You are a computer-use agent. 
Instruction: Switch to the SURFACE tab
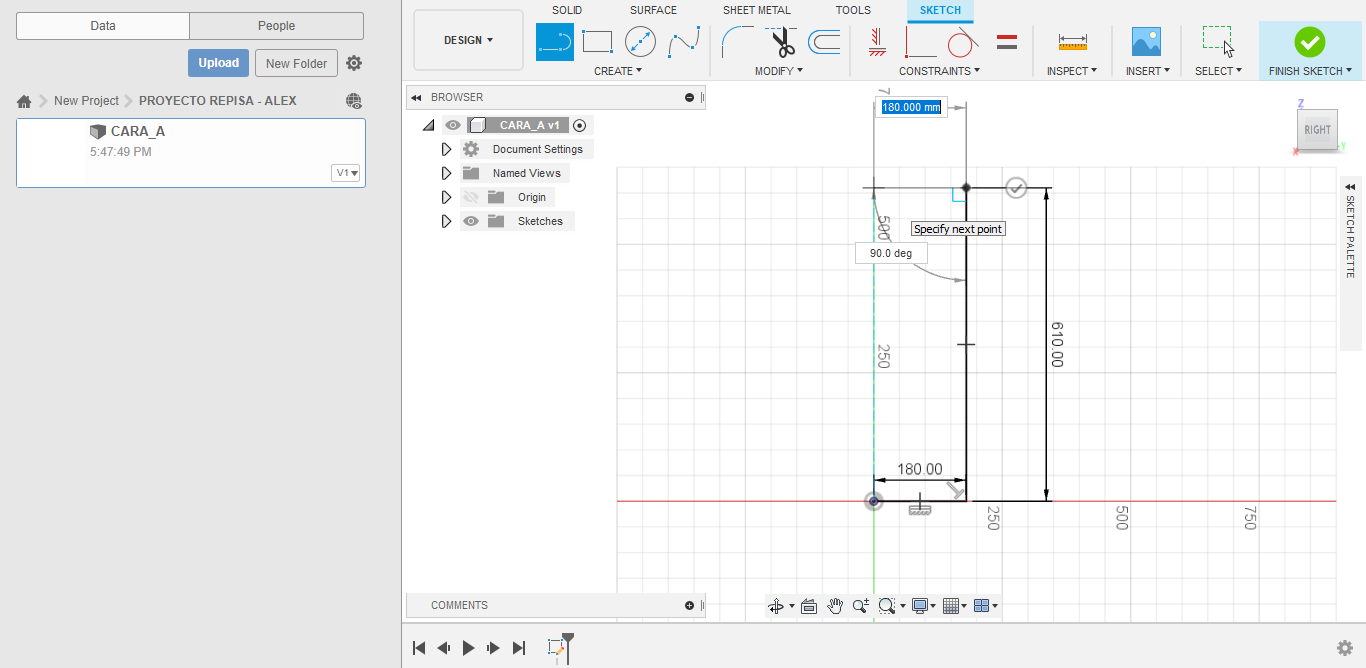tap(653, 10)
